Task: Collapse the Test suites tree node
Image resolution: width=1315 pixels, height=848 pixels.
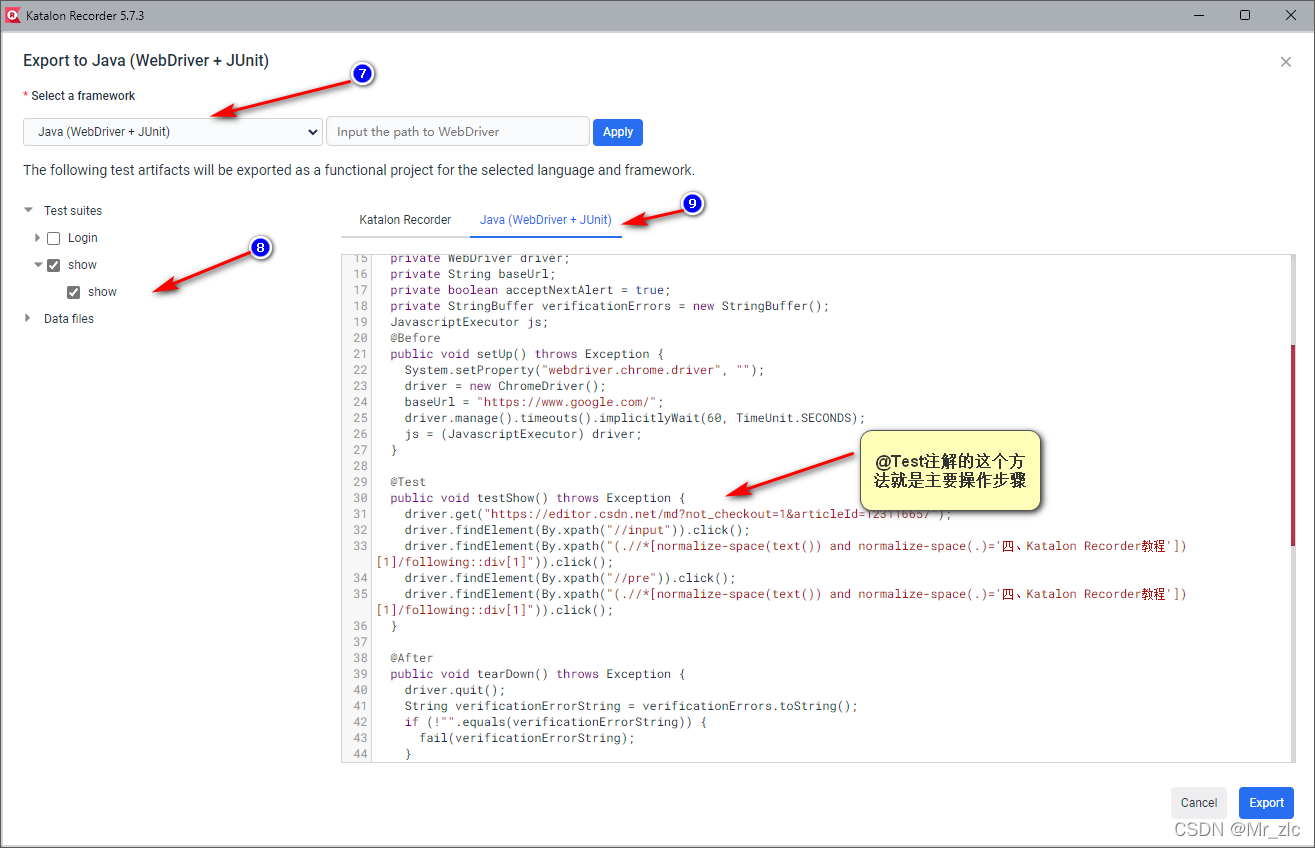Action: (28, 211)
